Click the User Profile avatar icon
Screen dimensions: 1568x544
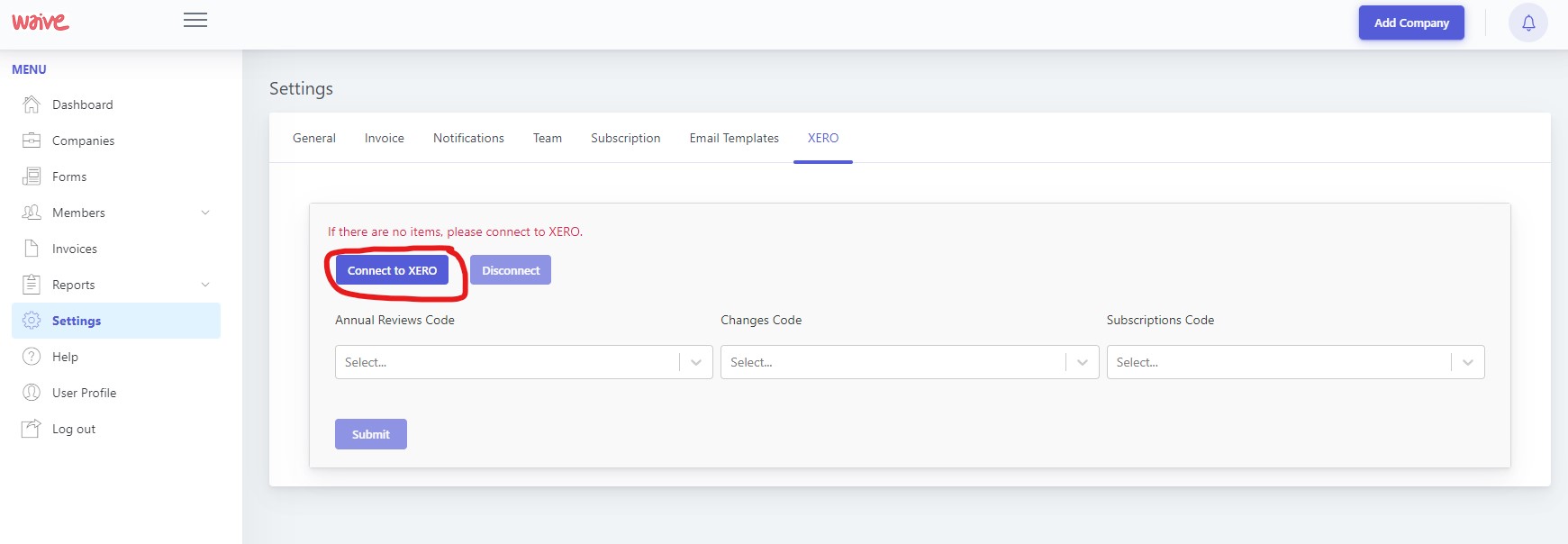32,393
